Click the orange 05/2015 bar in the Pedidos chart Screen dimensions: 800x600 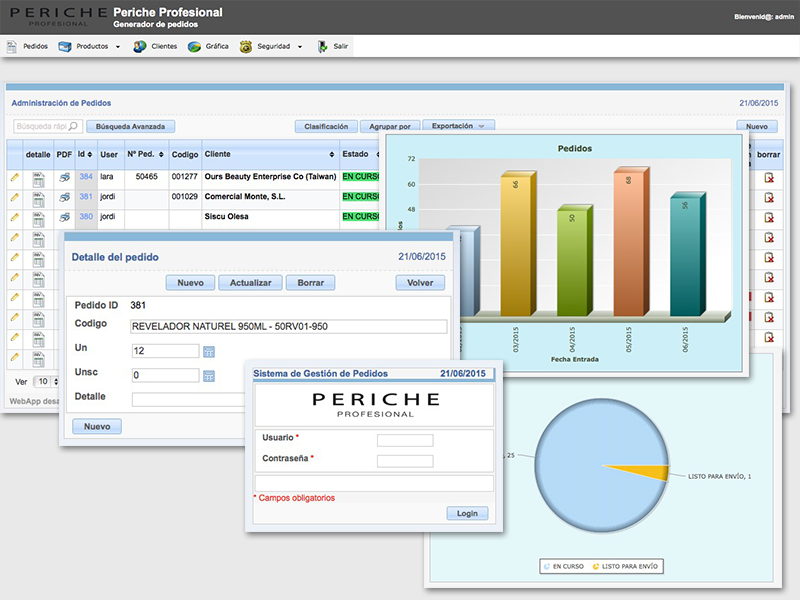click(x=631, y=242)
